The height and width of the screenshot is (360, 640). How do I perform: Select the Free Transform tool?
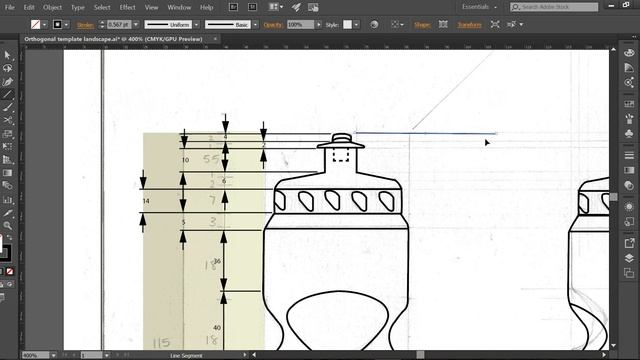pos(7,146)
